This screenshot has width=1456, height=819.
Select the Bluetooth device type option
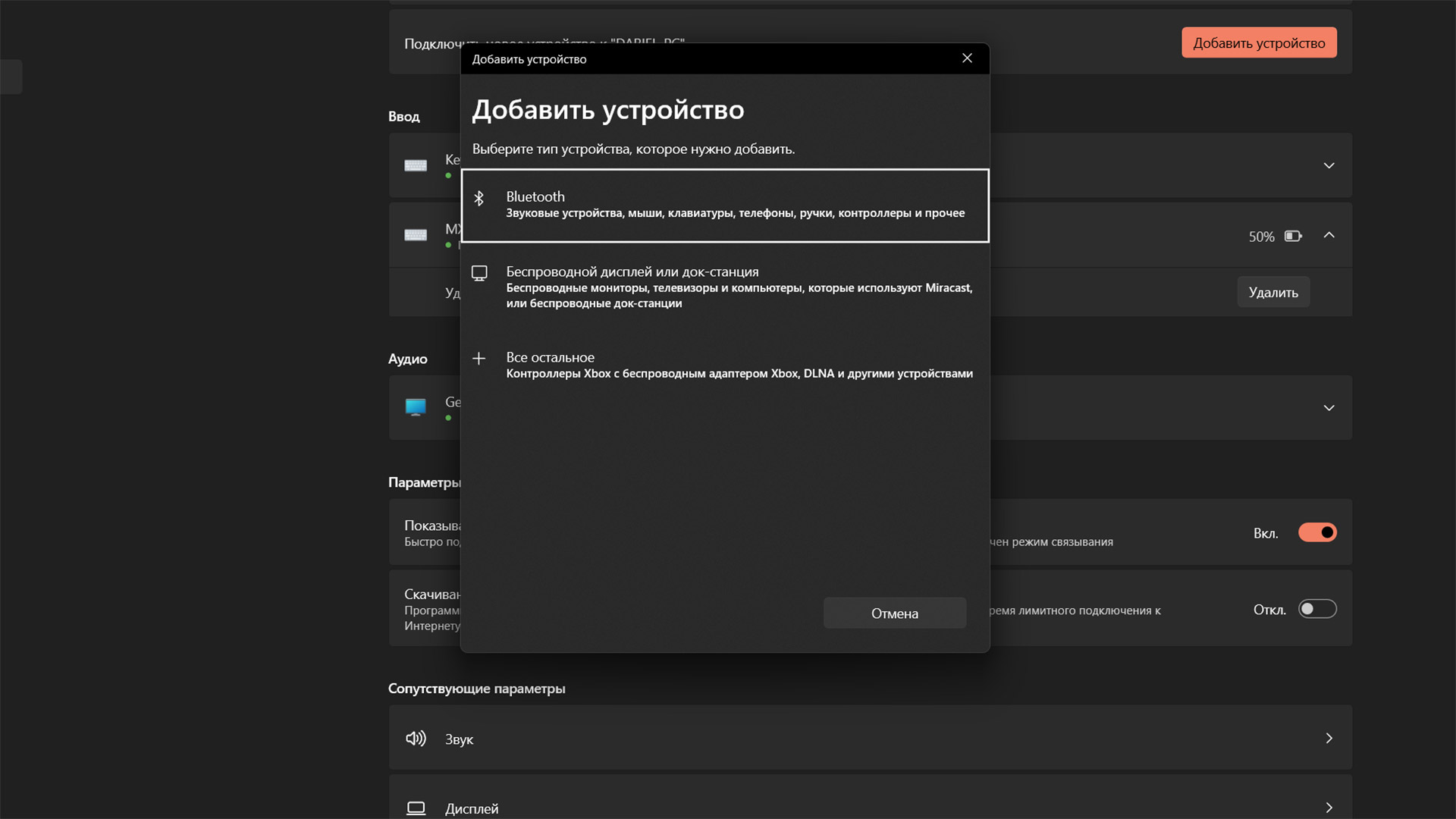[x=724, y=206]
